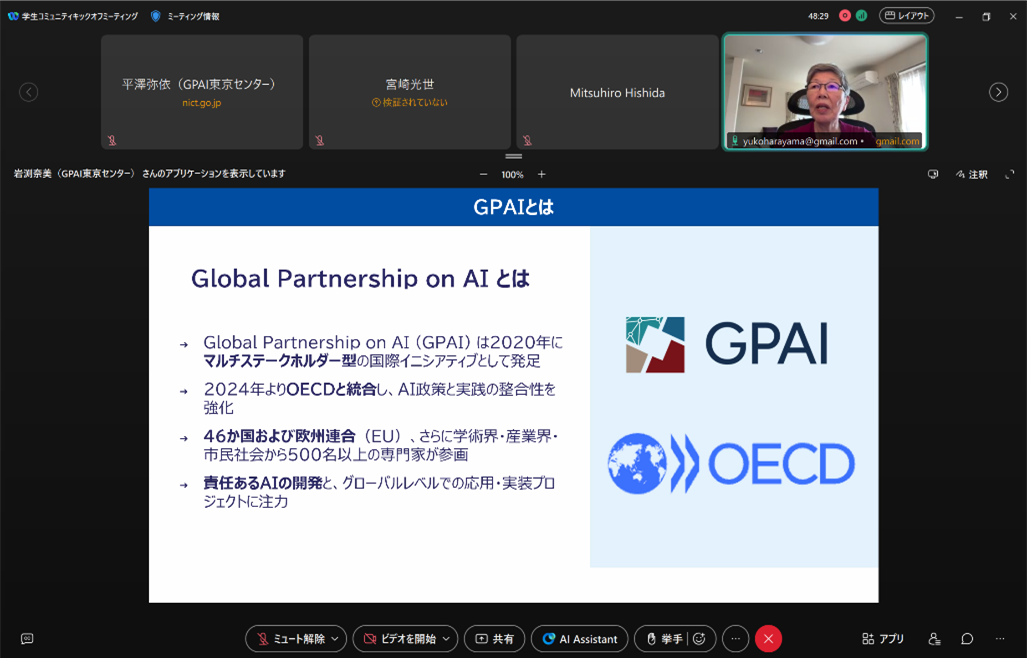Image resolution: width=1027 pixels, height=658 pixels.
Task: Raise hand with the 挙手 button
Action: [x=663, y=638]
